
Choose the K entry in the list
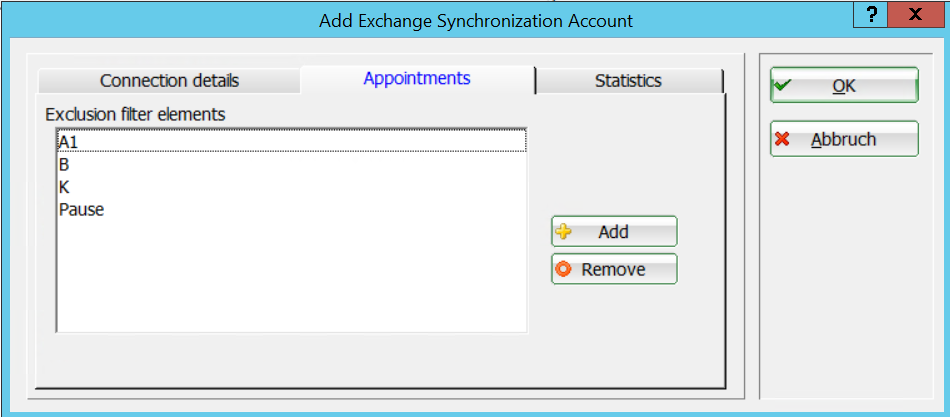click(64, 187)
